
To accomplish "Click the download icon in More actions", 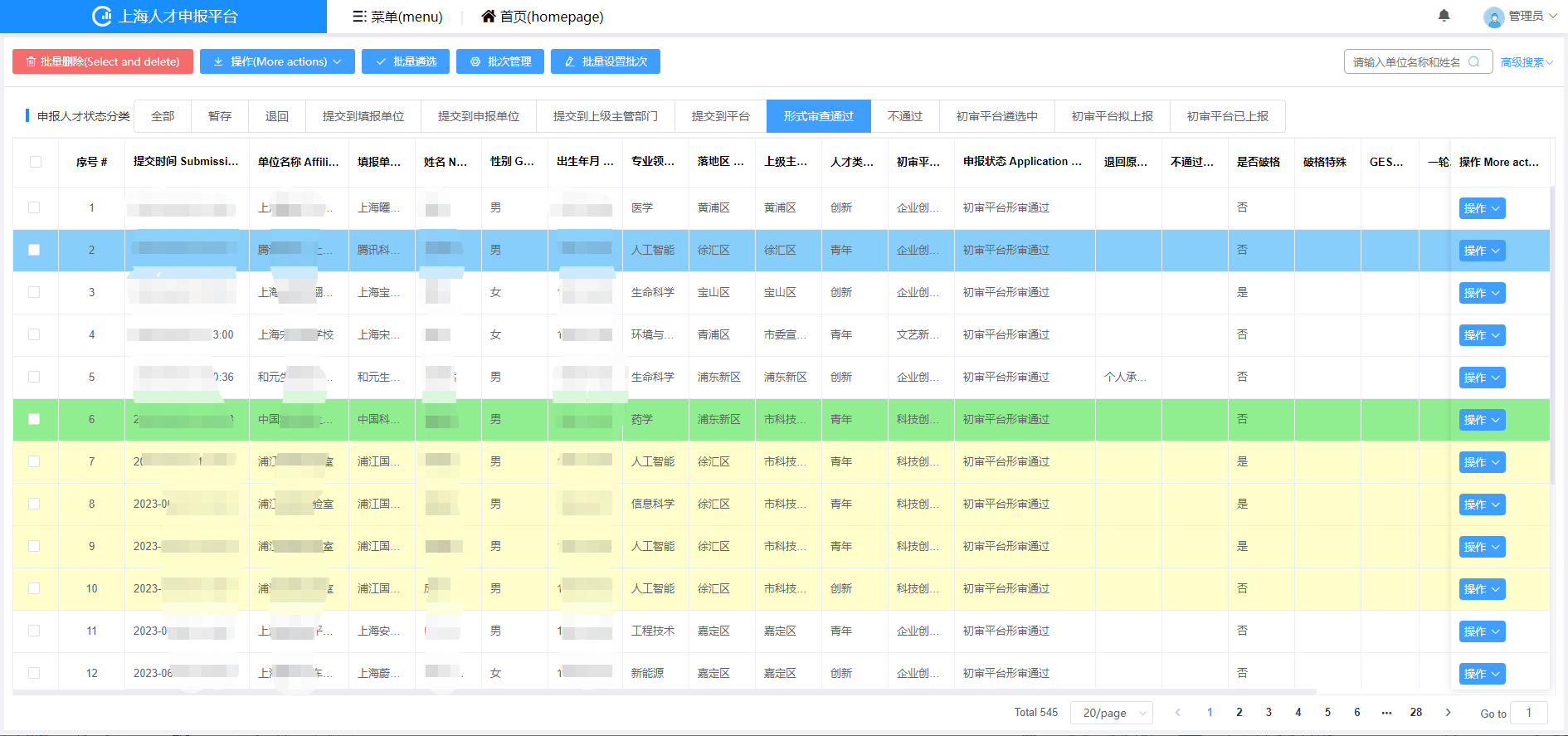I will click(x=218, y=61).
